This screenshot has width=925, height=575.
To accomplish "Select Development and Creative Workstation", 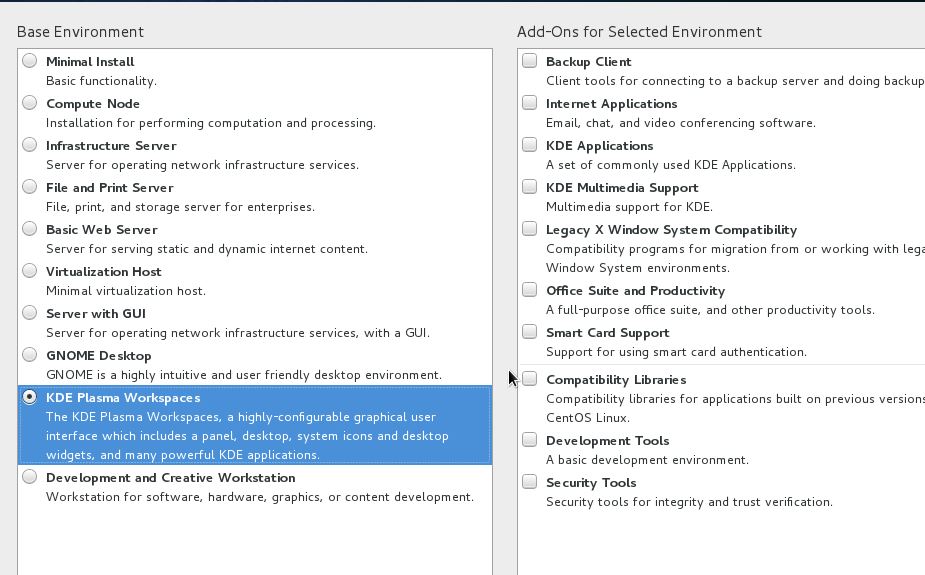I will pos(30,477).
